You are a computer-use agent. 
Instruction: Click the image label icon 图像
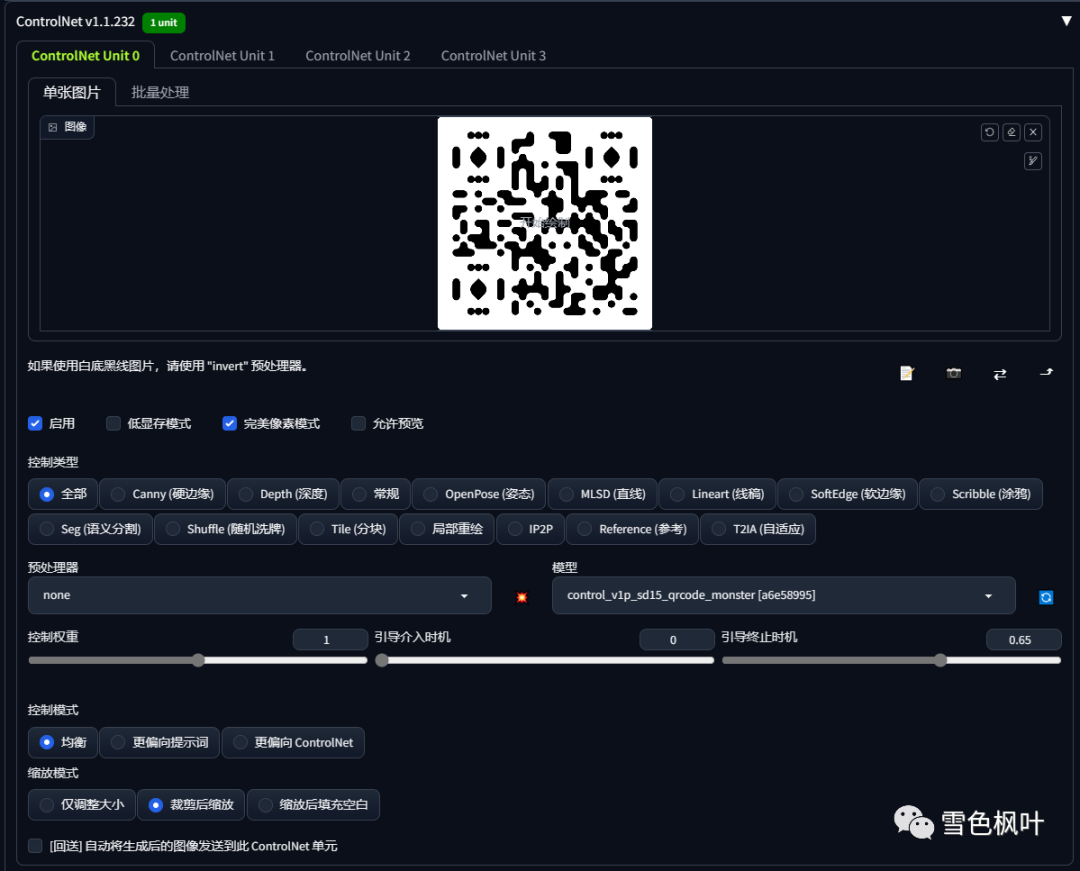coord(68,127)
